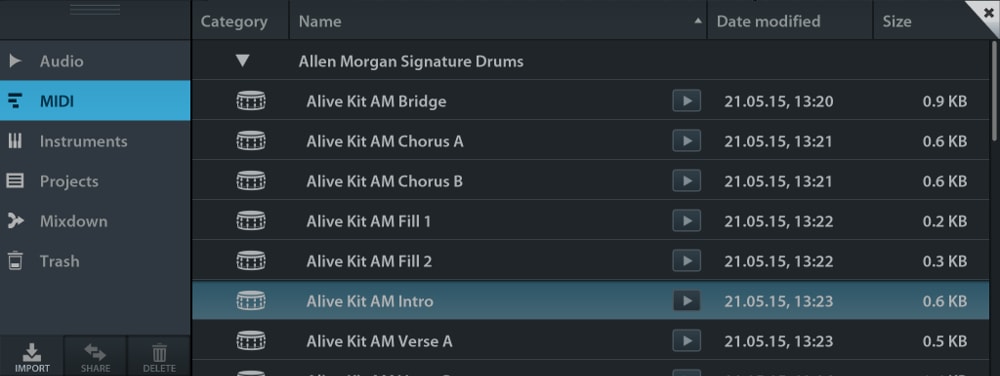Collapse the Allen Morgan Signature Drums folder

point(242,61)
